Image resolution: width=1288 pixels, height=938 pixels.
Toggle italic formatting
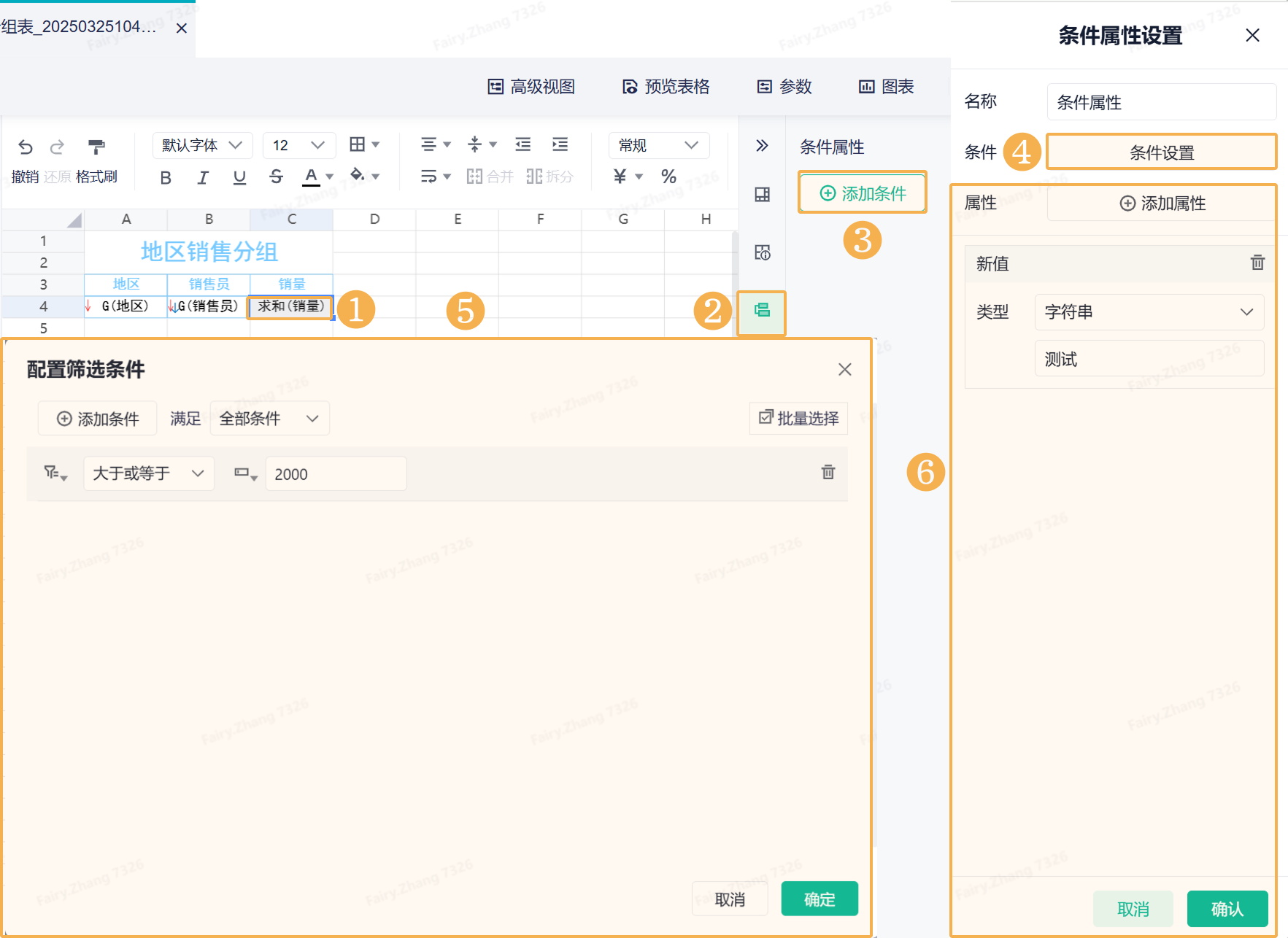(x=203, y=177)
